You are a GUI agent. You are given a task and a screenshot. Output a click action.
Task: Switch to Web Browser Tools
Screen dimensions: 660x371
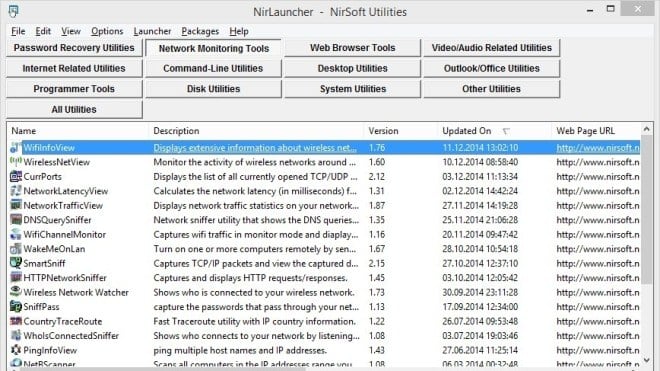[x=352, y=48]
